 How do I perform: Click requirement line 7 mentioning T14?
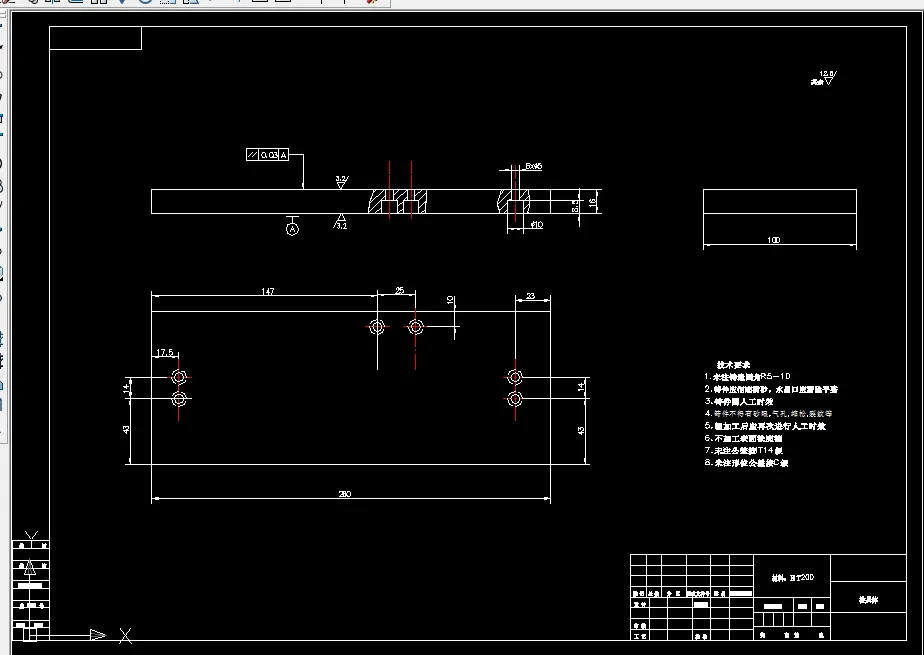pyautogui.click(x=744, y=450)
